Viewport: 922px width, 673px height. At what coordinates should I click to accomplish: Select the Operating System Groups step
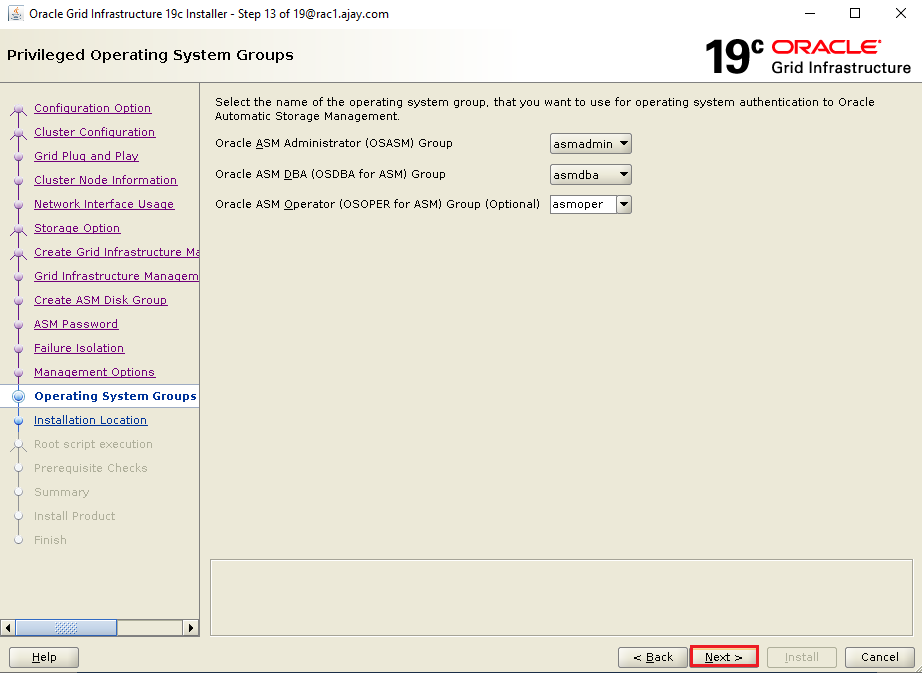click(x=115, y=396)
